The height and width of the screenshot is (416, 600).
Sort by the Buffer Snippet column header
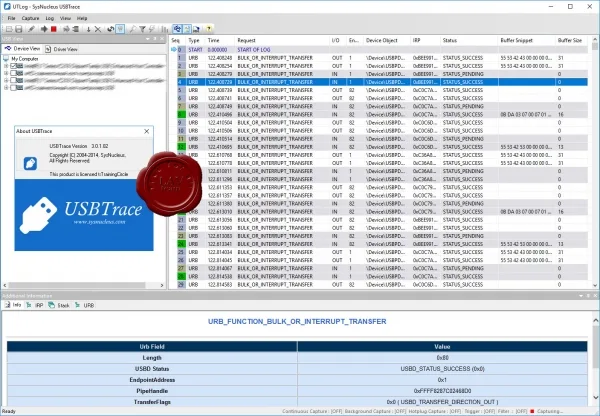click(x=526, y=40)
